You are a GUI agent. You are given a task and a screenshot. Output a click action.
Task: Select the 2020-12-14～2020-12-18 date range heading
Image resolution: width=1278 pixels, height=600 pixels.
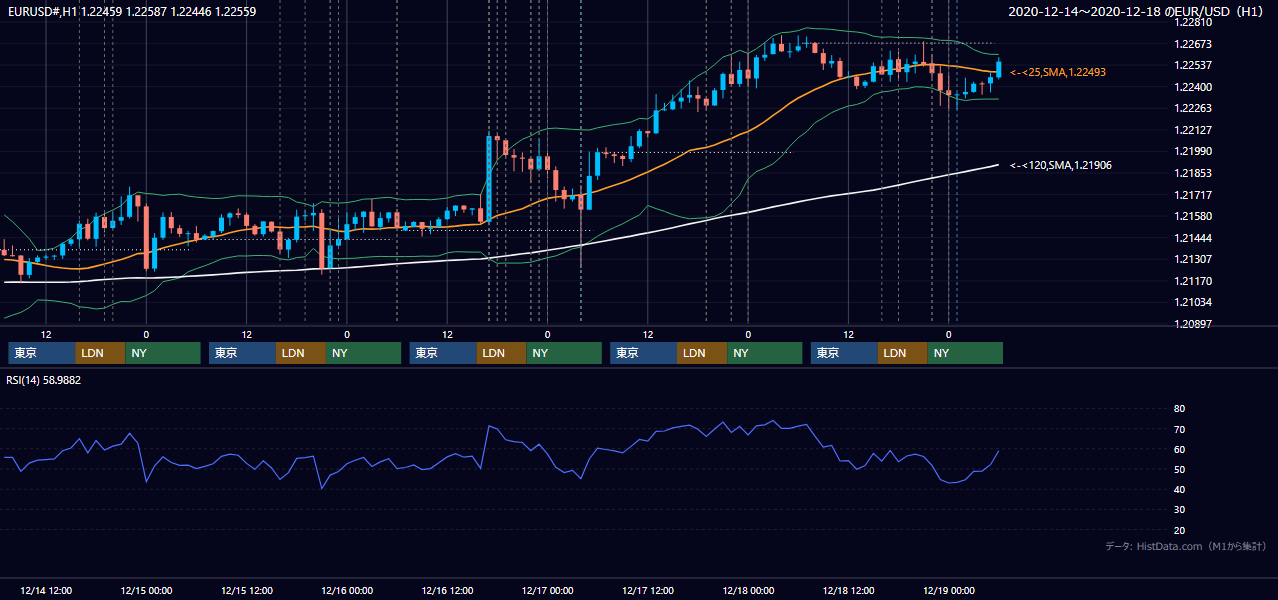1135,12
